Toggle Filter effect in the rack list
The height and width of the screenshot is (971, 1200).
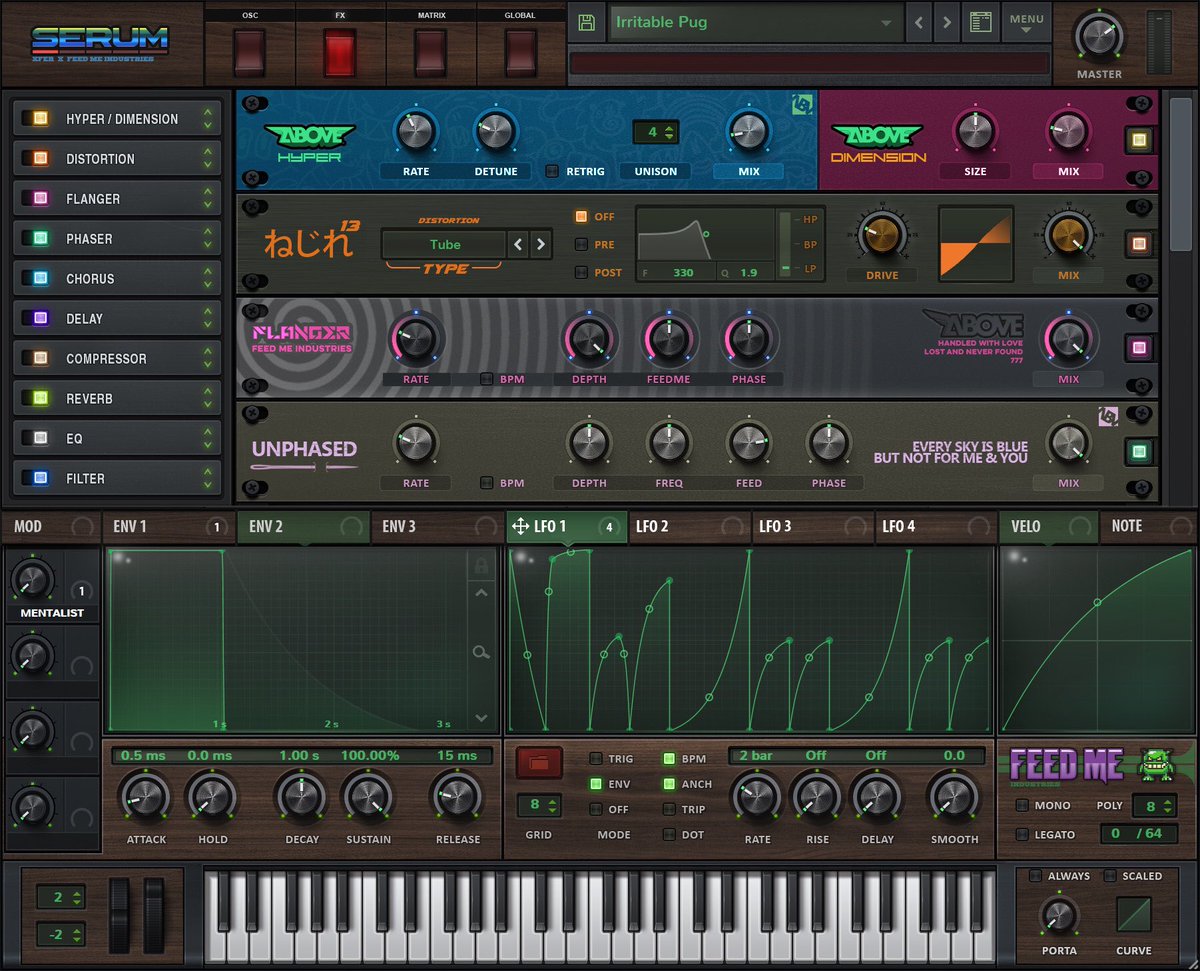tap(41, 478)
